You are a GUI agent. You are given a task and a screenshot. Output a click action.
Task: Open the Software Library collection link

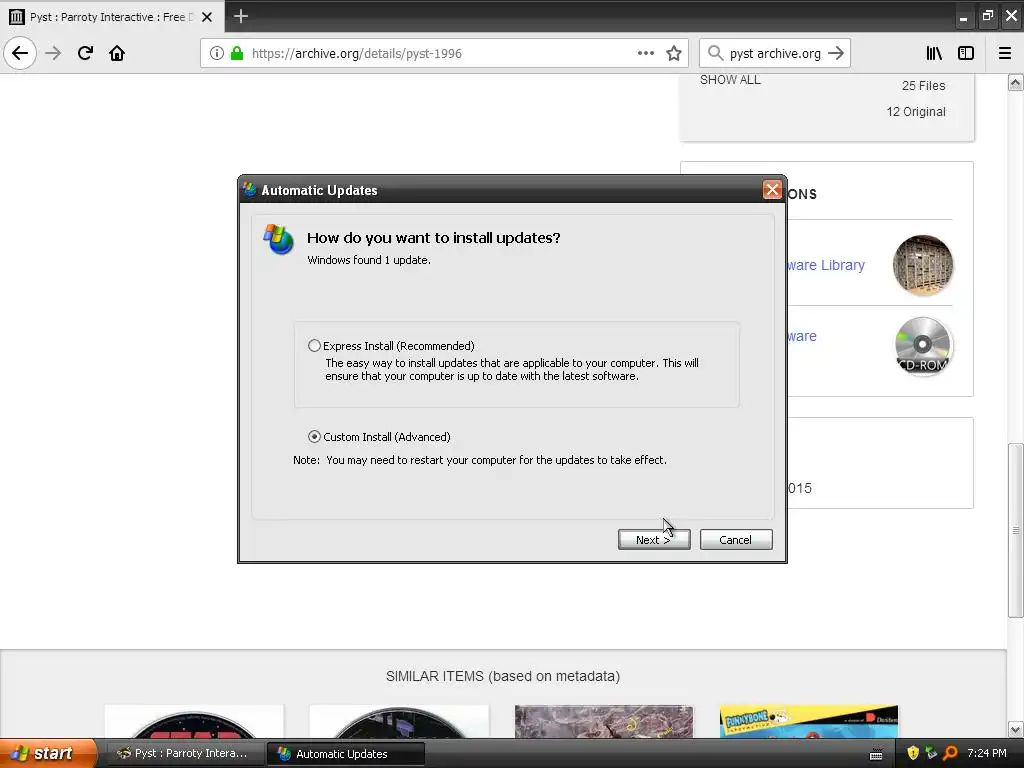coord(825,265)
